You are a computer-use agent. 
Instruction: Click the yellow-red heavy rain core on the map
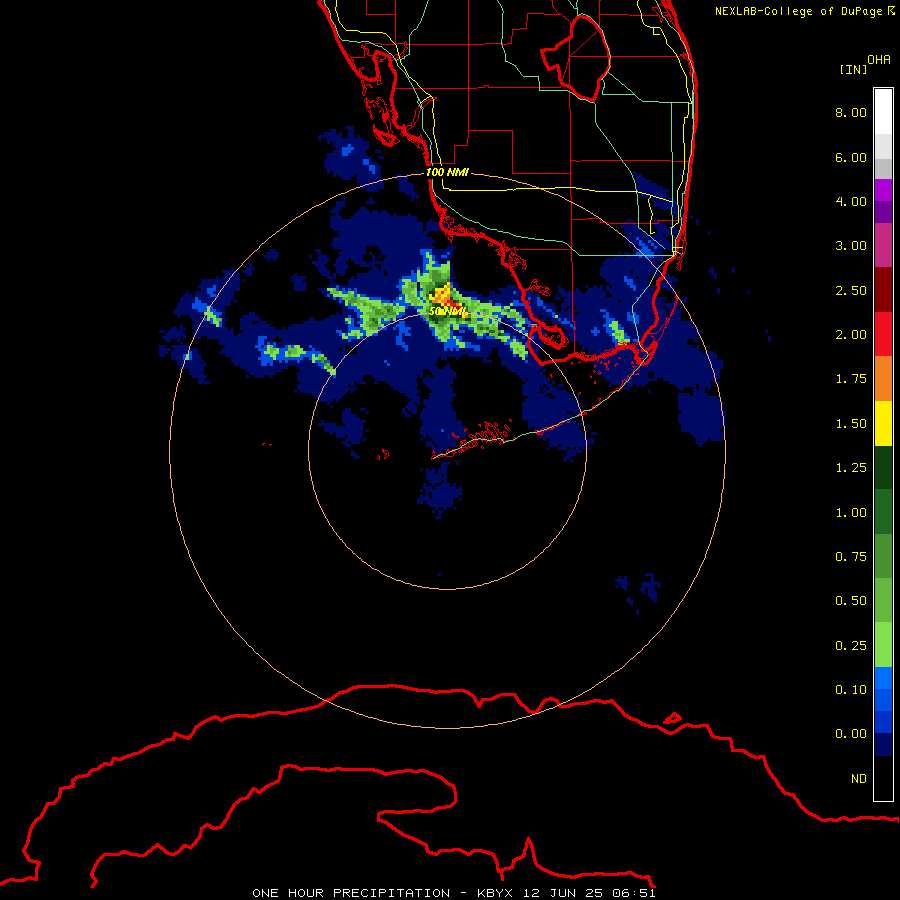pos(443,296)
